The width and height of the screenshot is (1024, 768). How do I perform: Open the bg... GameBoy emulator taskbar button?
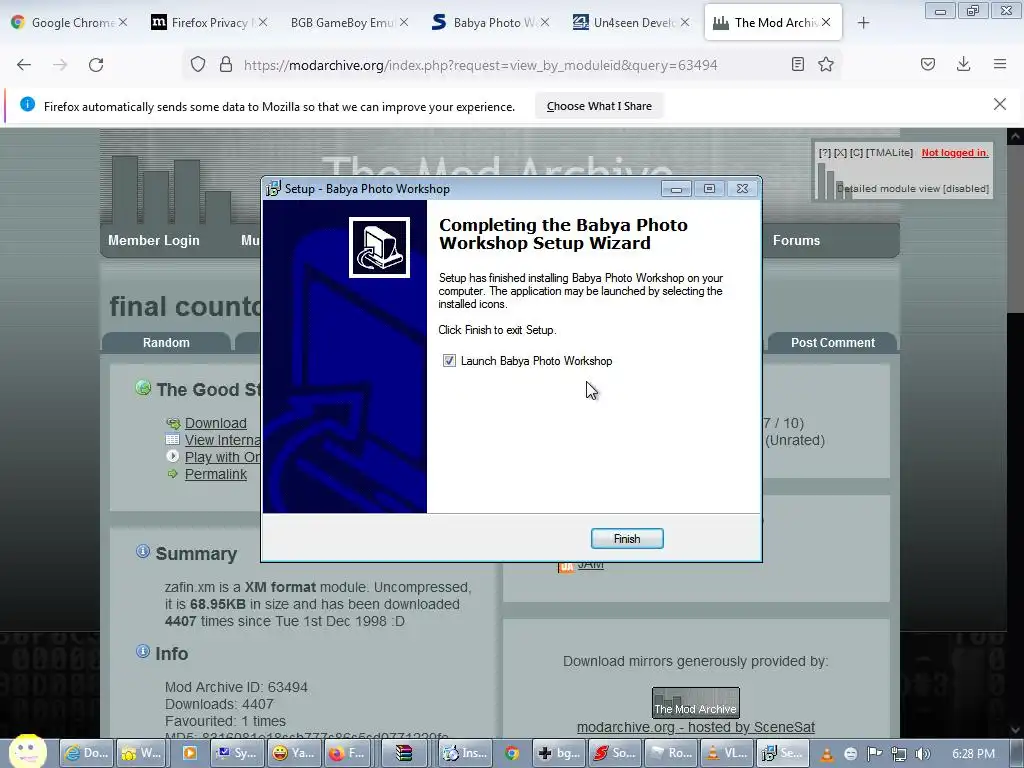tap(559, 753)
